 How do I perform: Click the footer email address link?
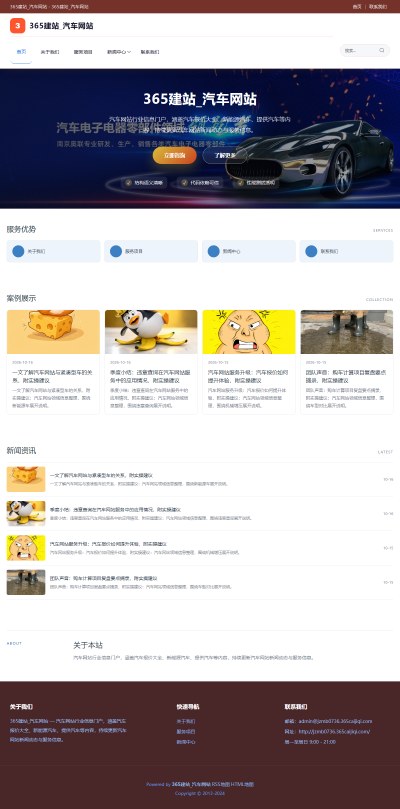335,721
